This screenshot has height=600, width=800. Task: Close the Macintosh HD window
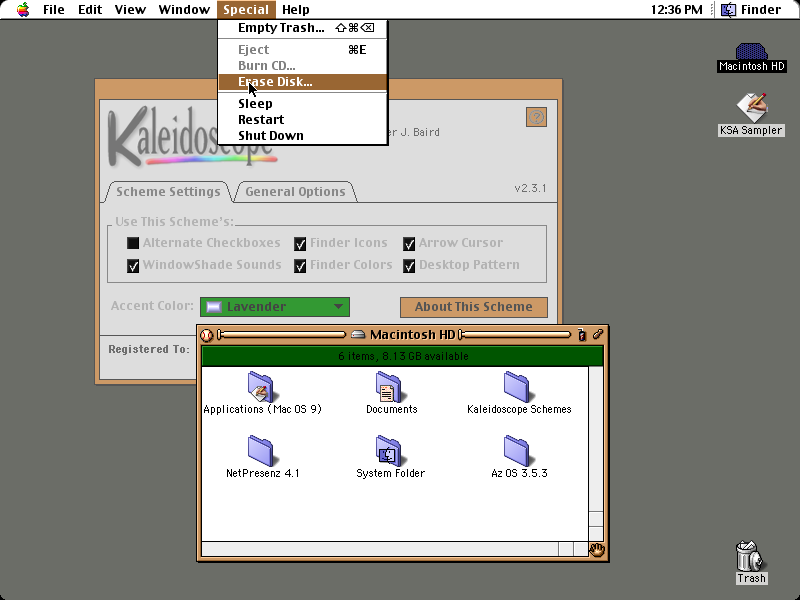coord(207,335)
